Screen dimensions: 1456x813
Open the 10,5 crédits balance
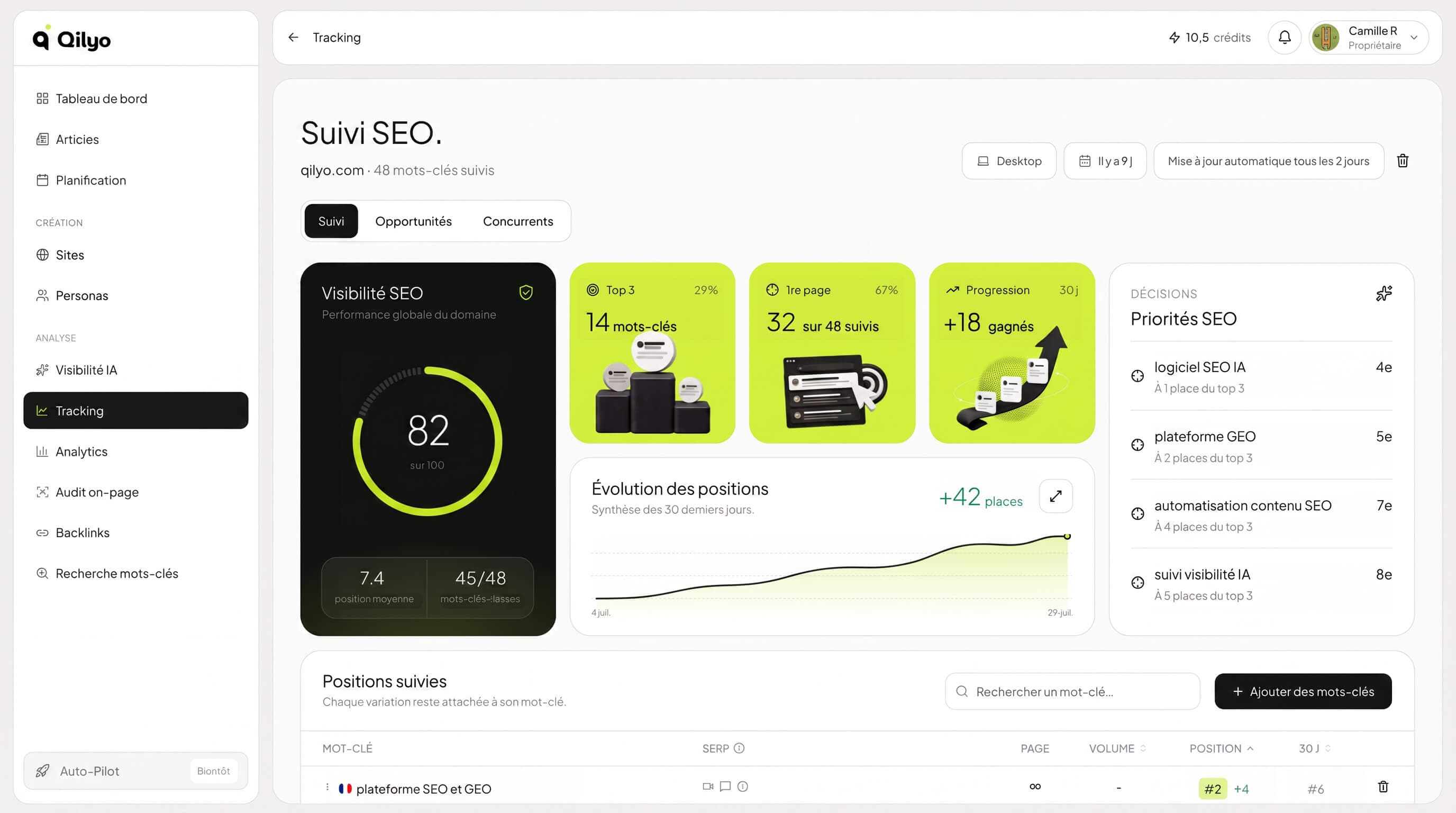(1209, 37)
